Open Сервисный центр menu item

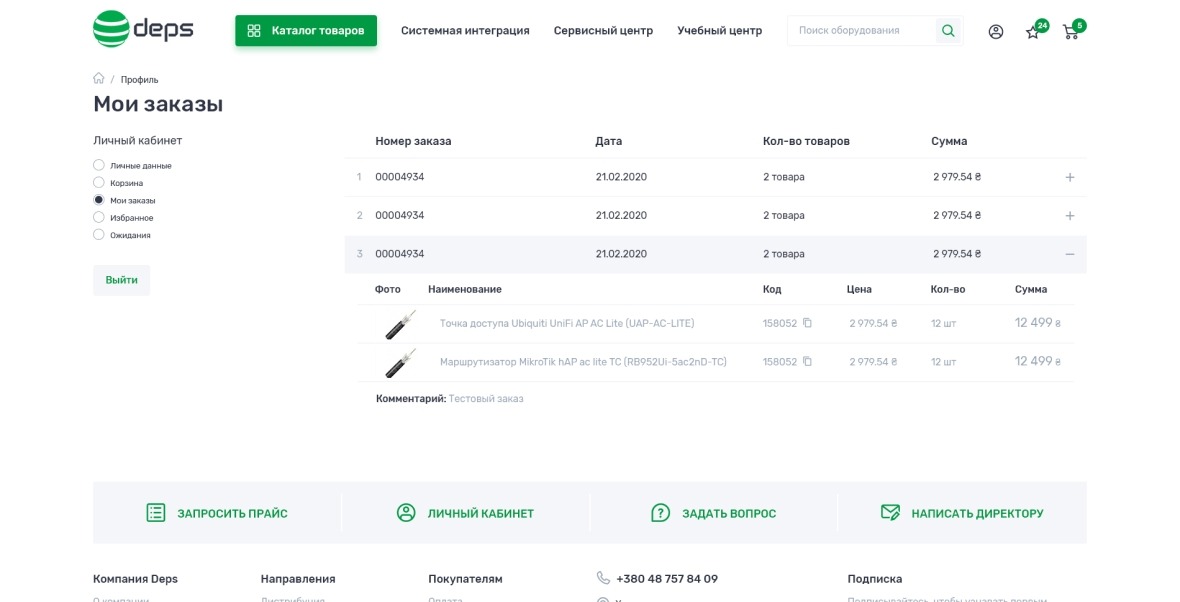(603, 31)
